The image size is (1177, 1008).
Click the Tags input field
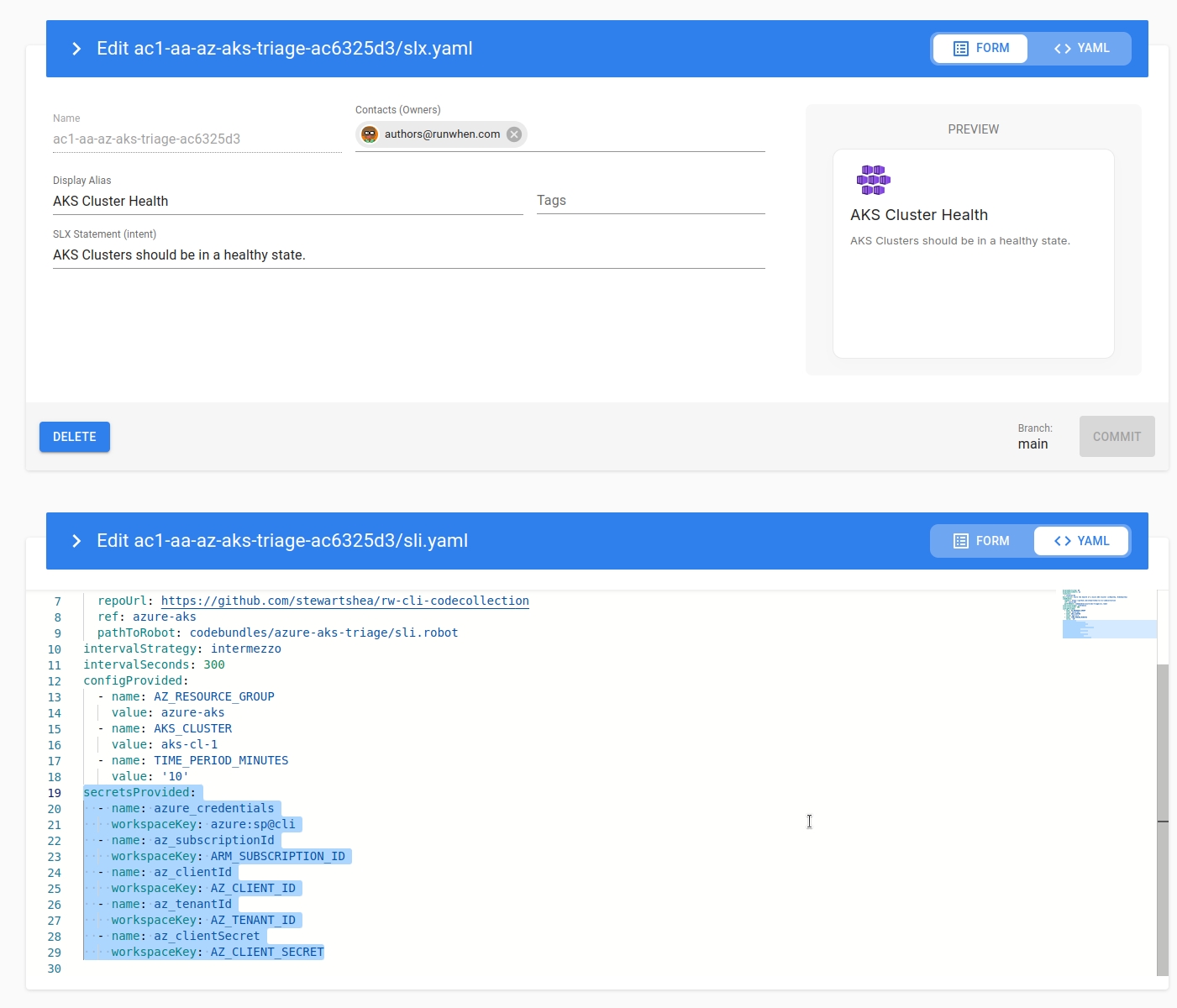(x=650, y=201)
